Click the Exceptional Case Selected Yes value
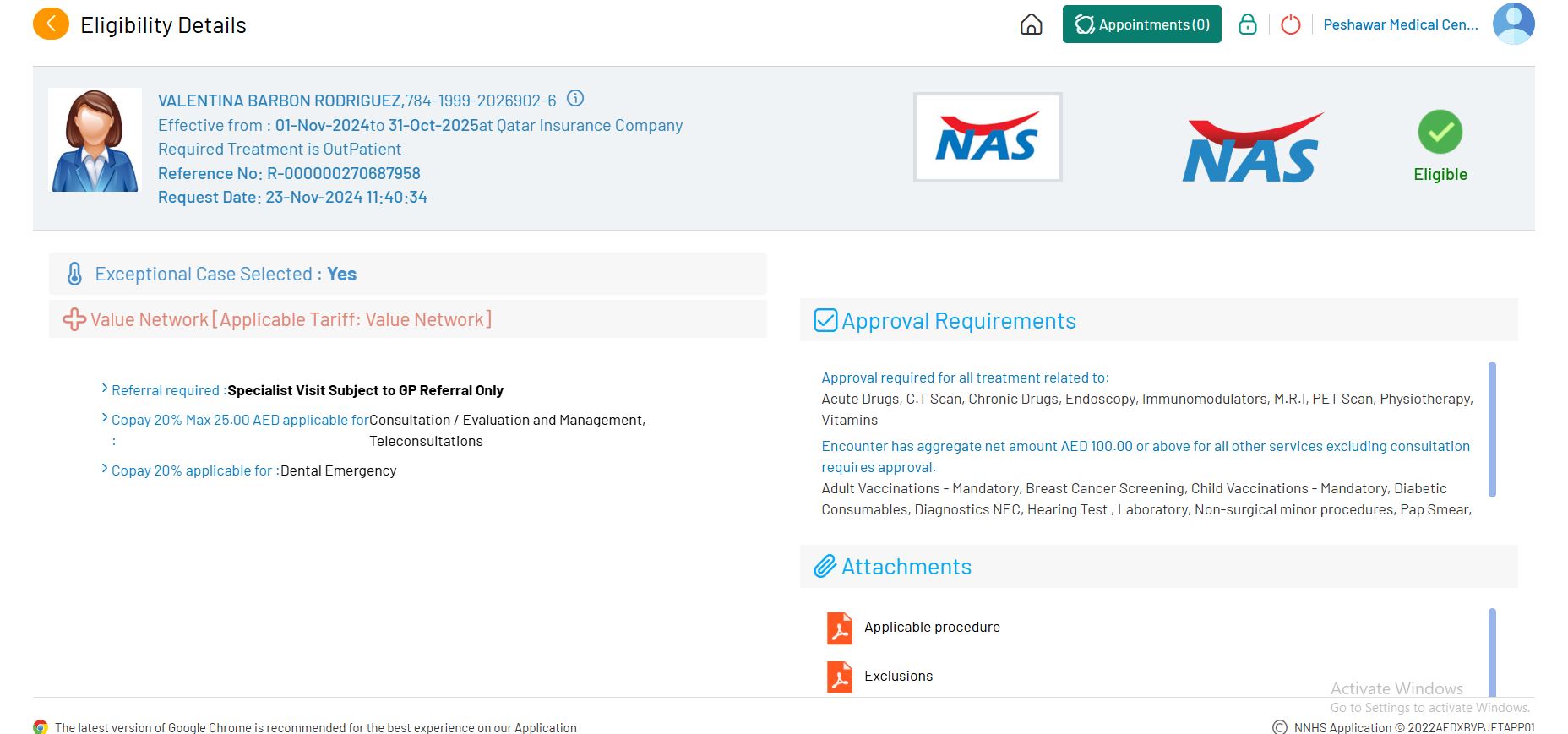 [x=341, y=274]
